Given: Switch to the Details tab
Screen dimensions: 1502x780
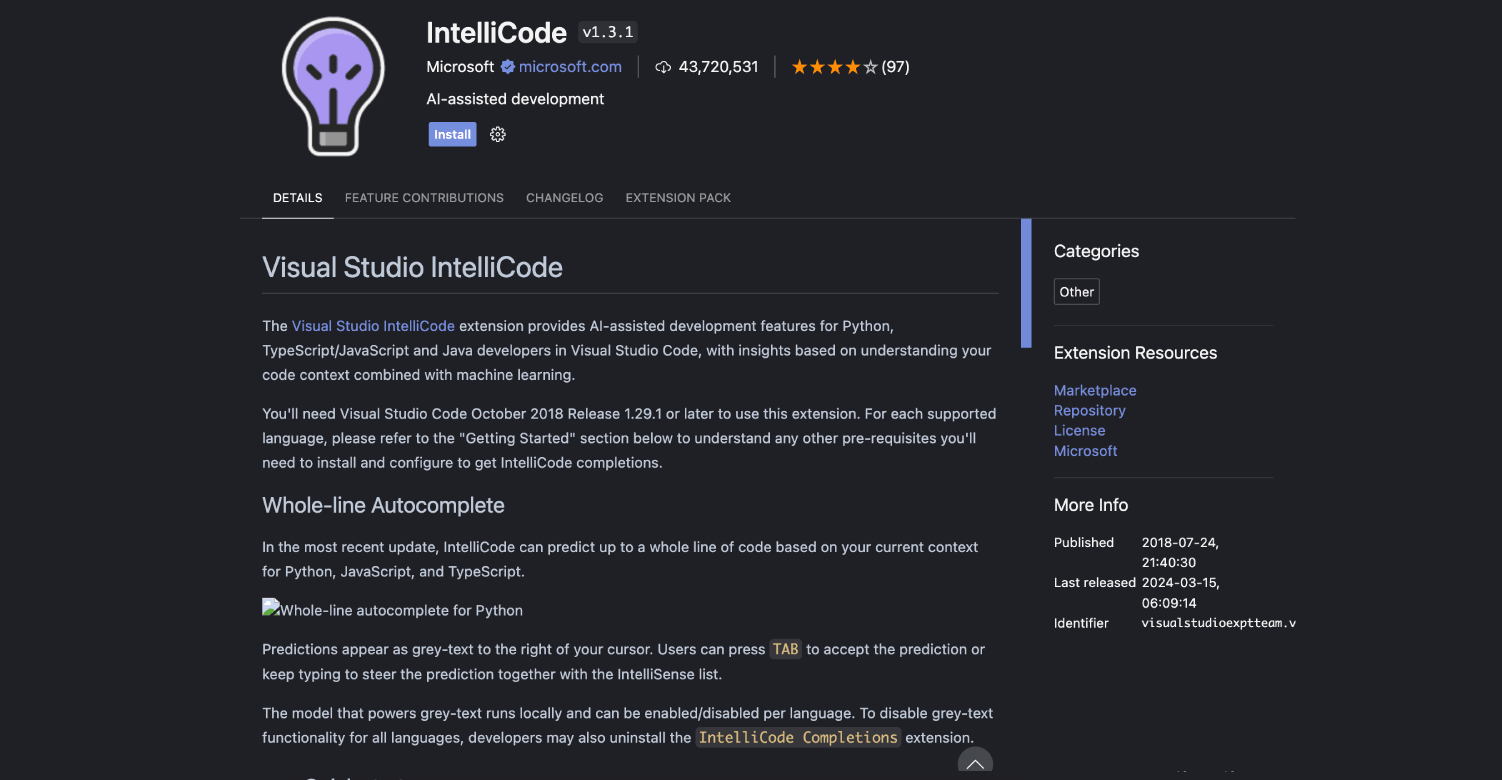Looking at the screenshot, I should 297,198.
